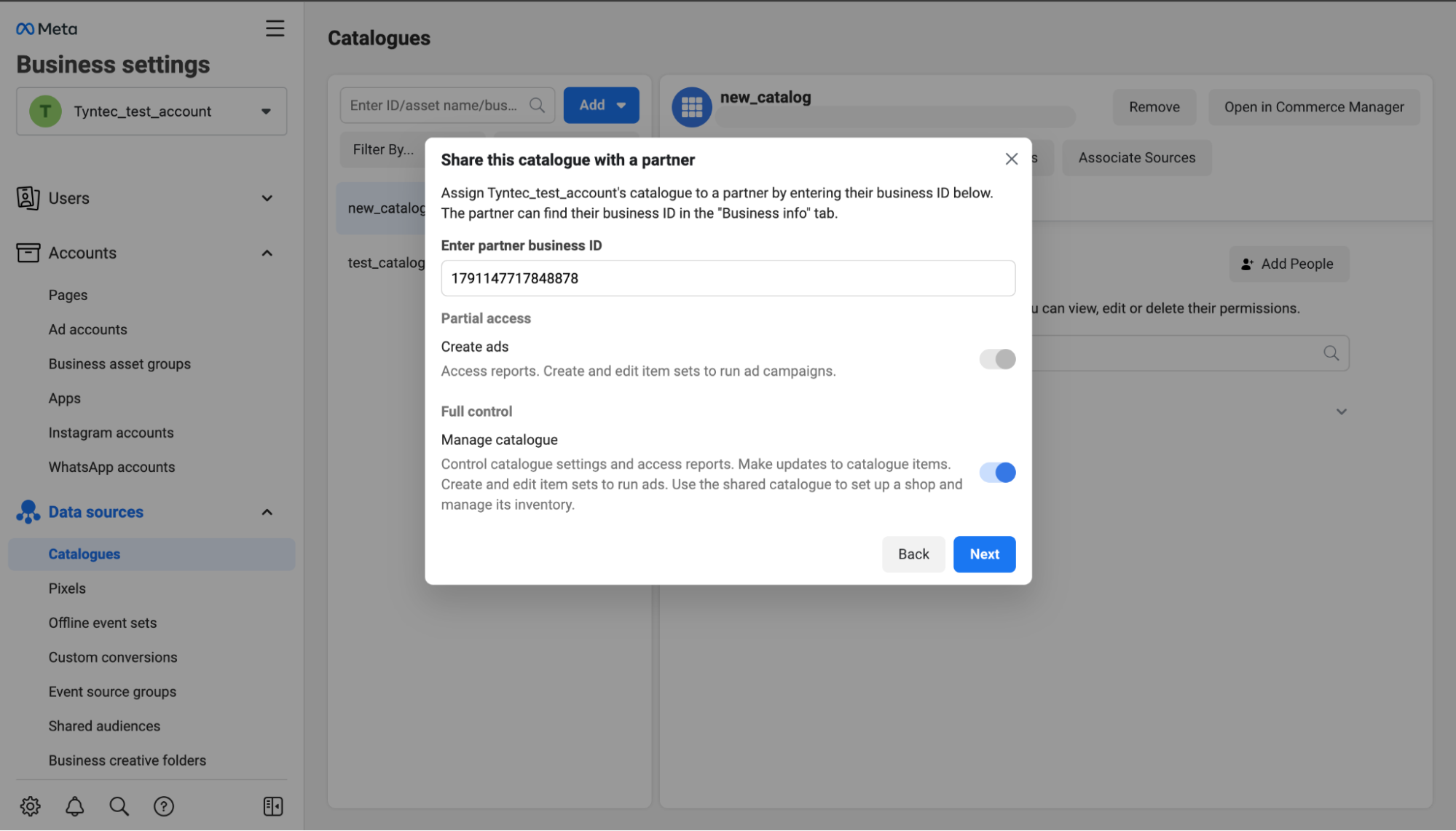
Task: Open the hamburger menu icon
Action: click(x=275, y=28)
